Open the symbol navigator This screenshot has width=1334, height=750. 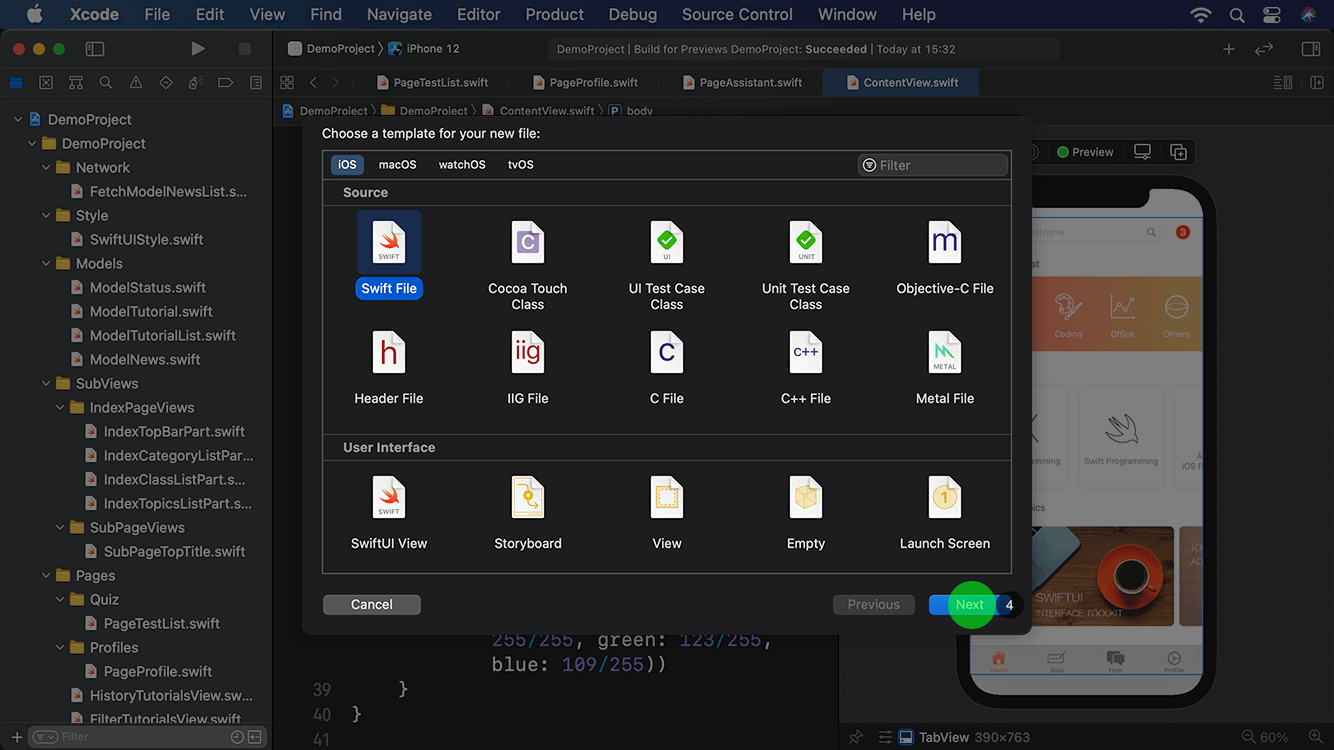tap(76, 83)
